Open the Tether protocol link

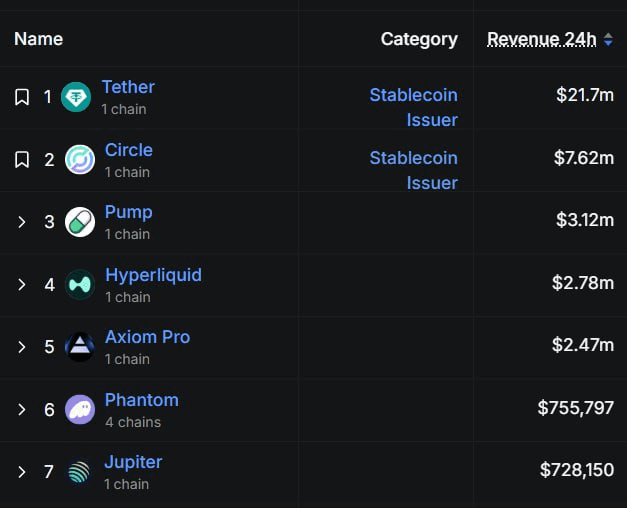pos(128,87)
